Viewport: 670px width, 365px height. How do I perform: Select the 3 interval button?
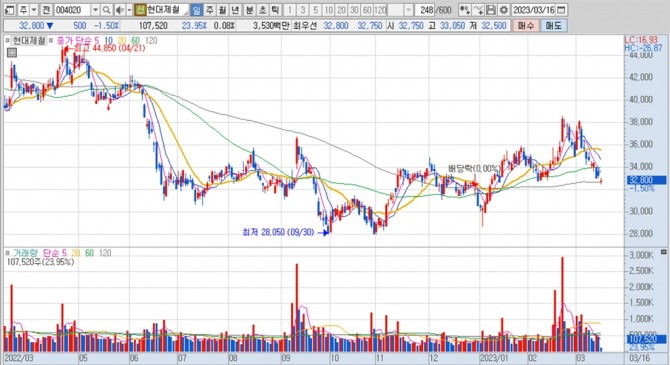303,10
